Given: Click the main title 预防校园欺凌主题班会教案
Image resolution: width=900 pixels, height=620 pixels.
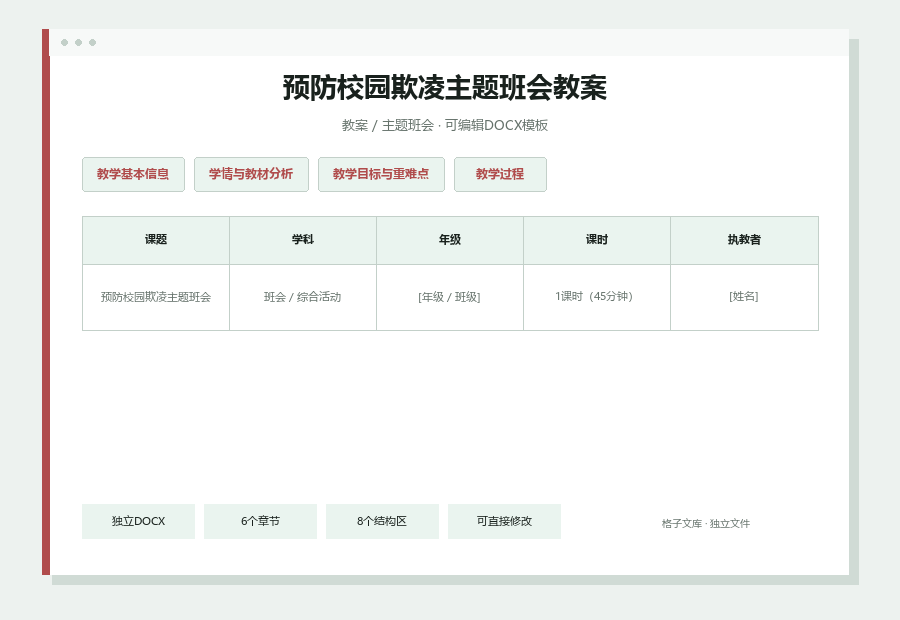Looking at the screenshot, I should [x=445, y=88].
